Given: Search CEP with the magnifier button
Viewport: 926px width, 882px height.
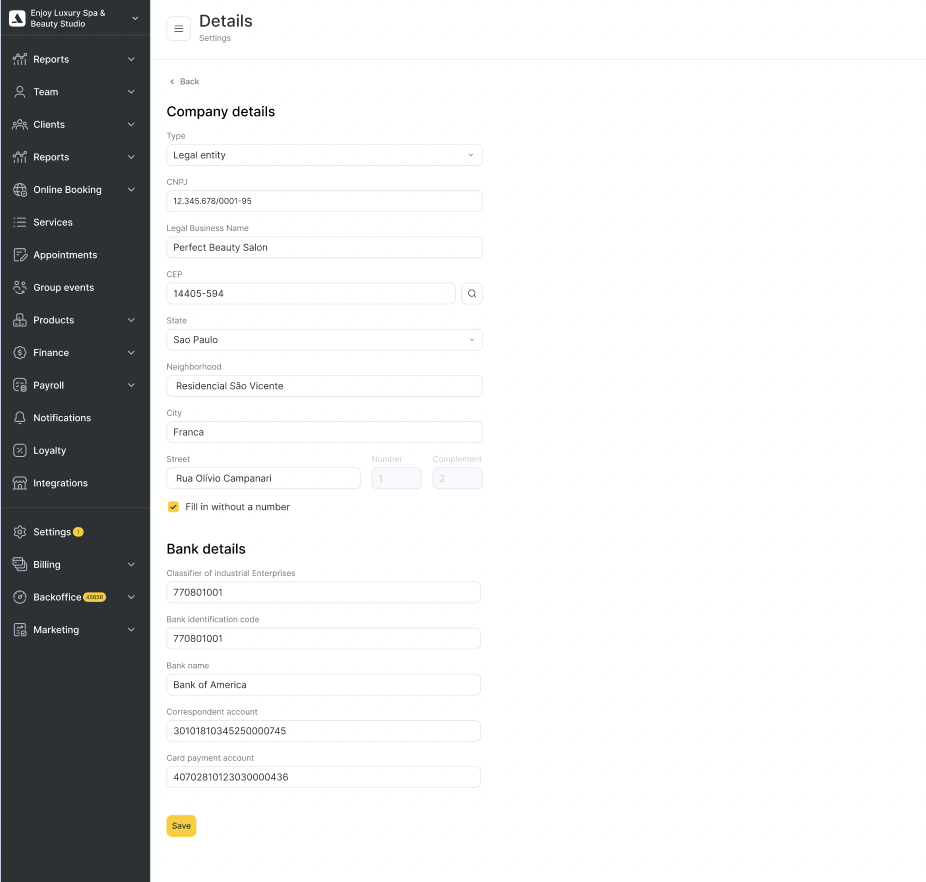Looking at the screenshot, I should (x=471, y=294).
